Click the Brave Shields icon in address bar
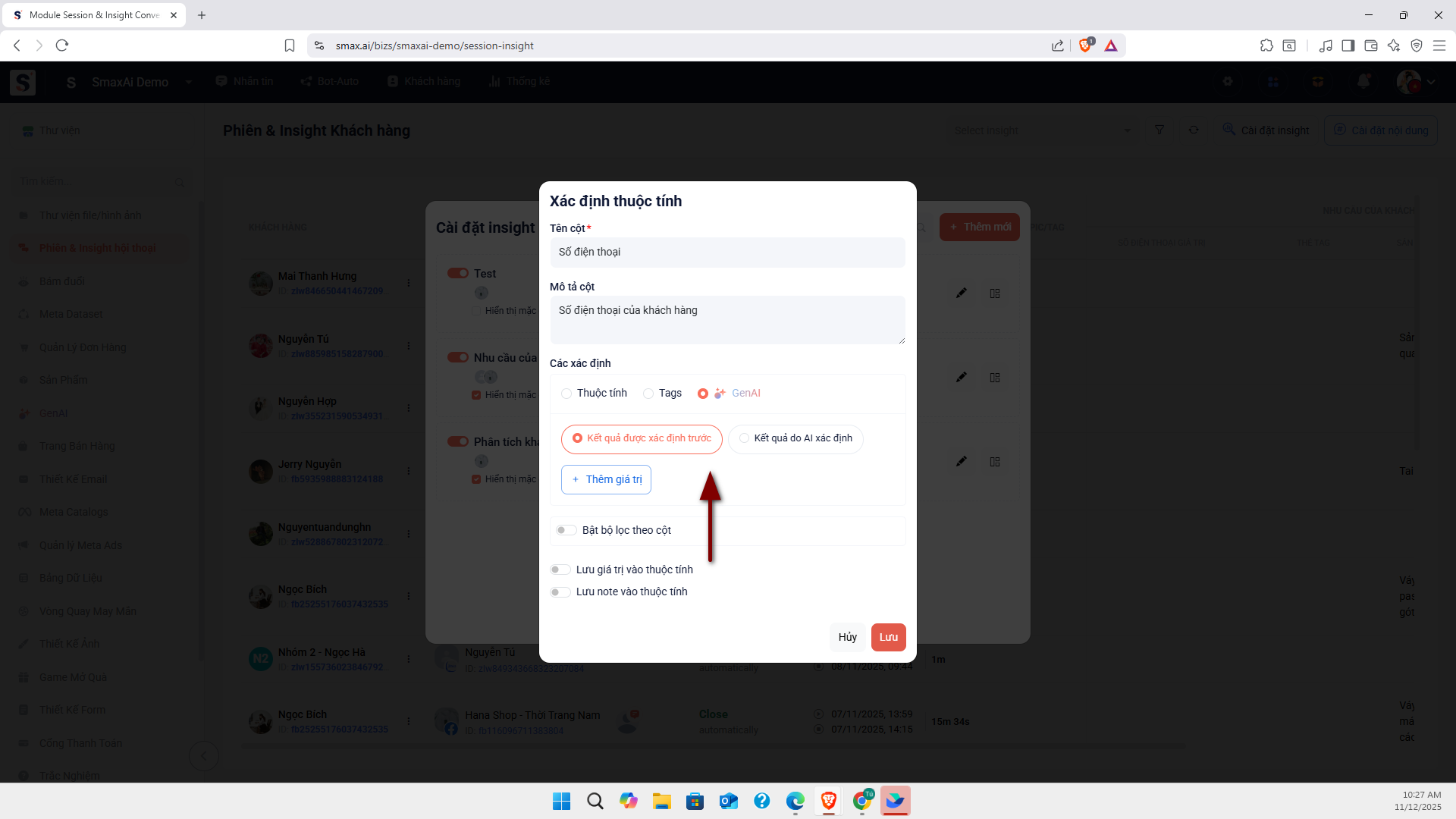The width and height of the screenshot is (1456, 819). tap(1085, 45)
